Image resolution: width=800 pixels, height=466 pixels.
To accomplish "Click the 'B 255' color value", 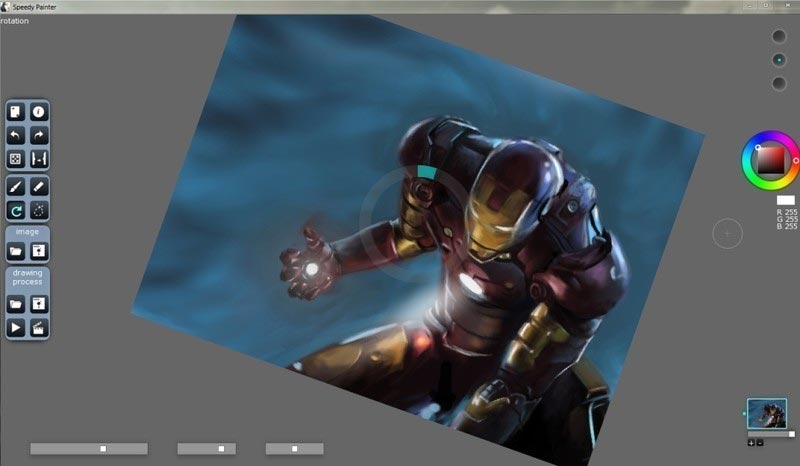I will [787, 226].
